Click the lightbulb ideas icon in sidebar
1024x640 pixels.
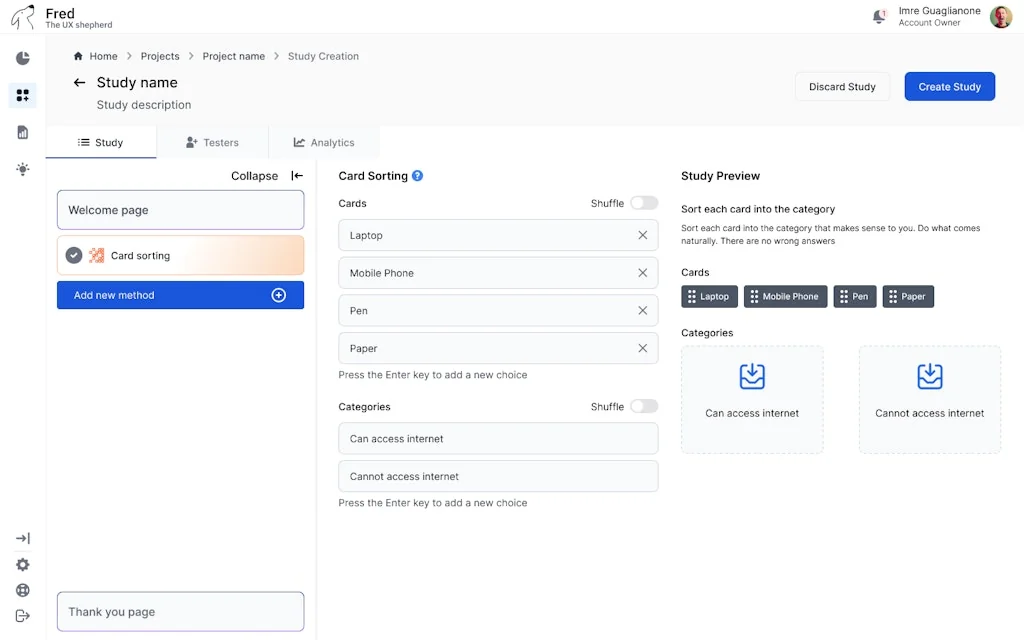[x=22, y=168]
